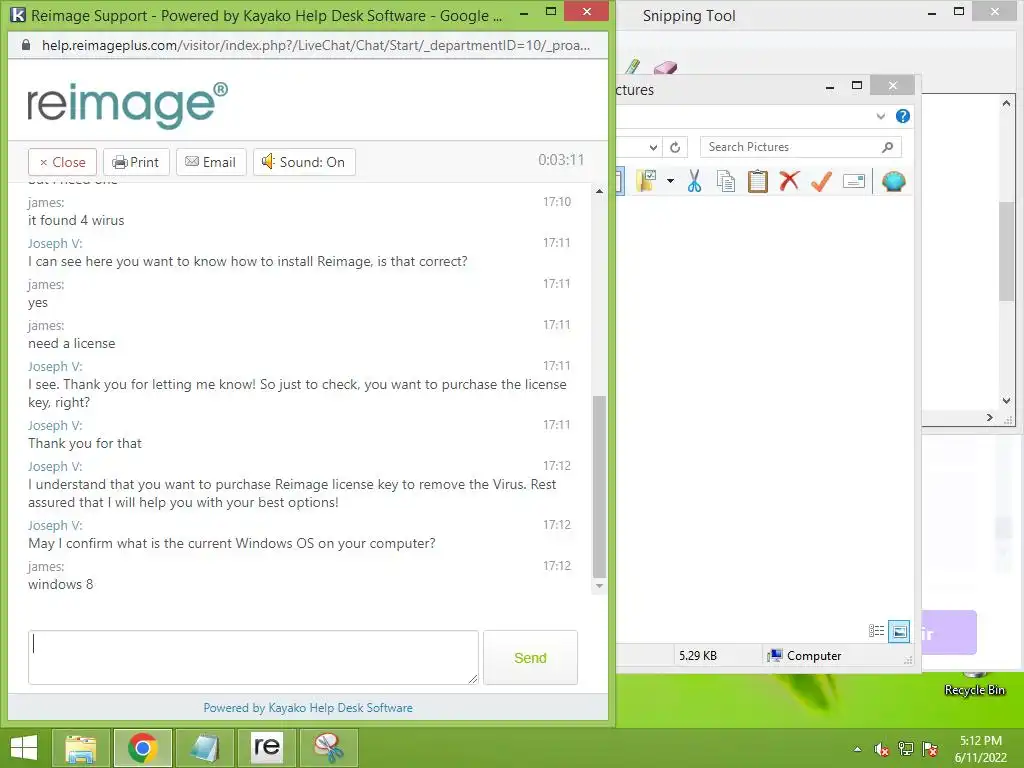Click the Snipping Tool vertical scrollbar thumb
The height and width of the screenshot is (768, 1024).
point(1006,251)
